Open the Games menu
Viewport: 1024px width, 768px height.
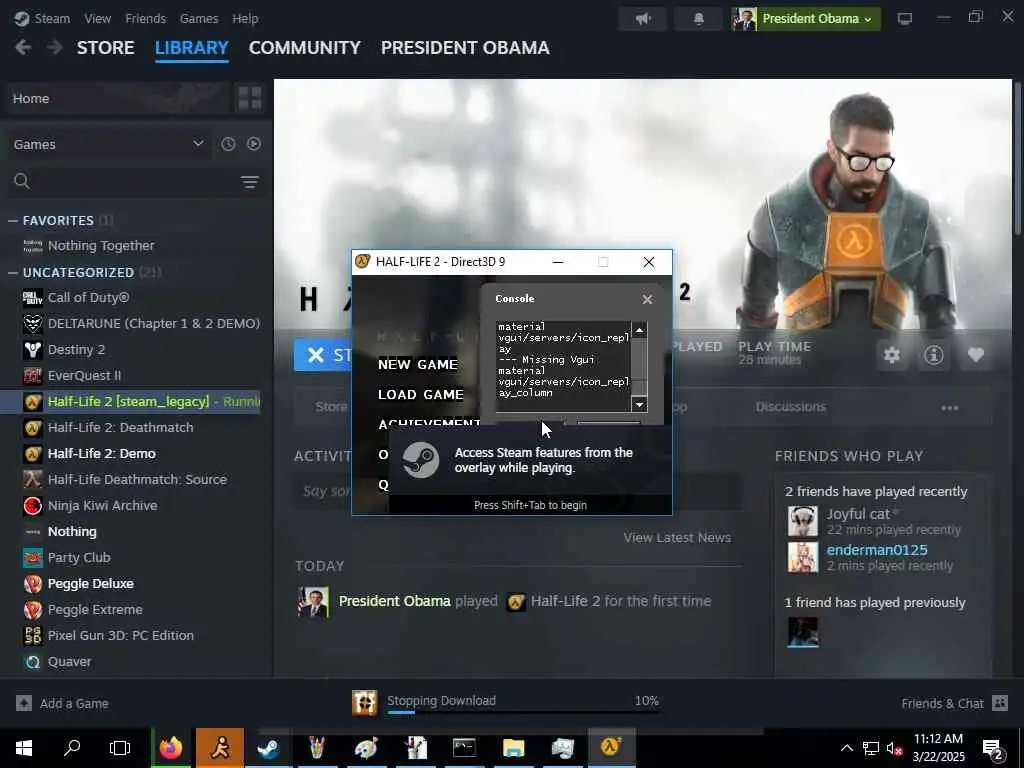pos(199,18)
